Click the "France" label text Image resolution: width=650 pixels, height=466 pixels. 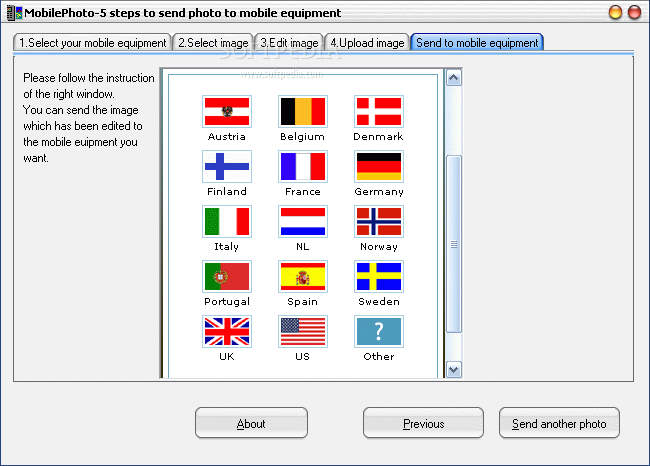(x=303, y=192)
